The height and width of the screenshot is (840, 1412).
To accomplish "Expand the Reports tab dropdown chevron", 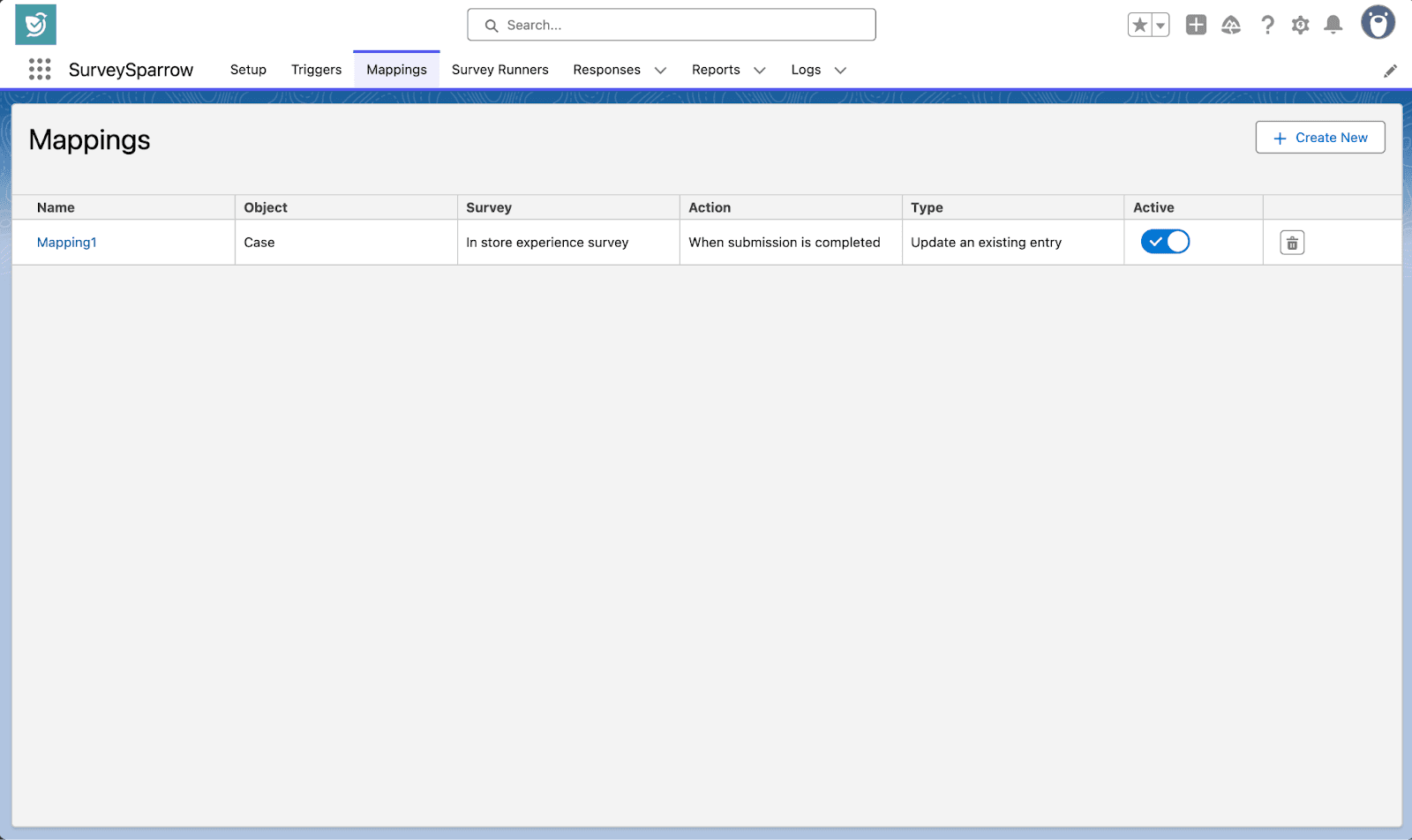I will pos(759,71).
